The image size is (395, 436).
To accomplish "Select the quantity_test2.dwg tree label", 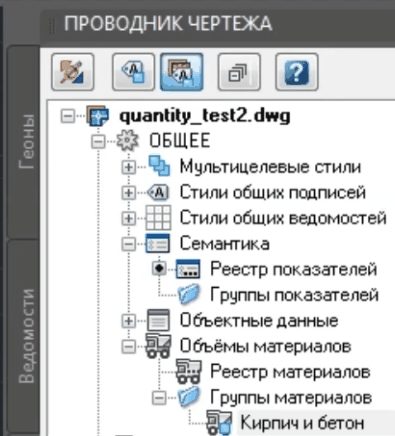I will 205,116.
